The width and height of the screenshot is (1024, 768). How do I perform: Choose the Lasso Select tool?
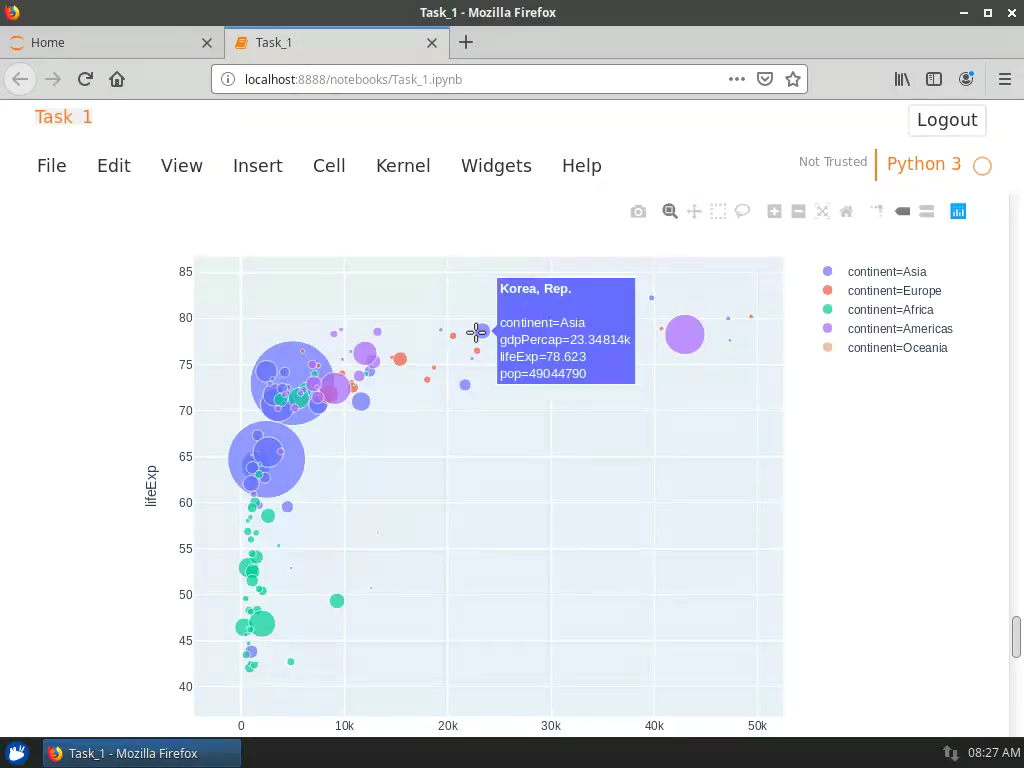[x=742, y=211]
